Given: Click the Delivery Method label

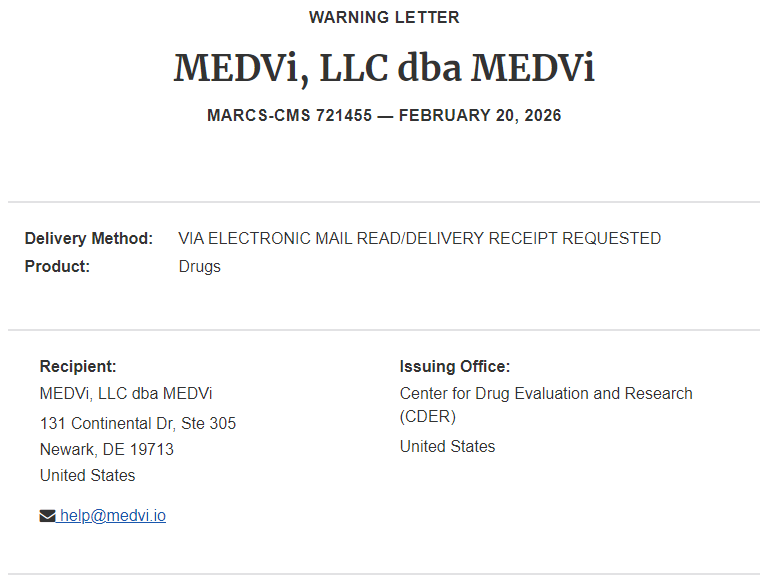Looking at the screenshot, I should click(89, 238).
